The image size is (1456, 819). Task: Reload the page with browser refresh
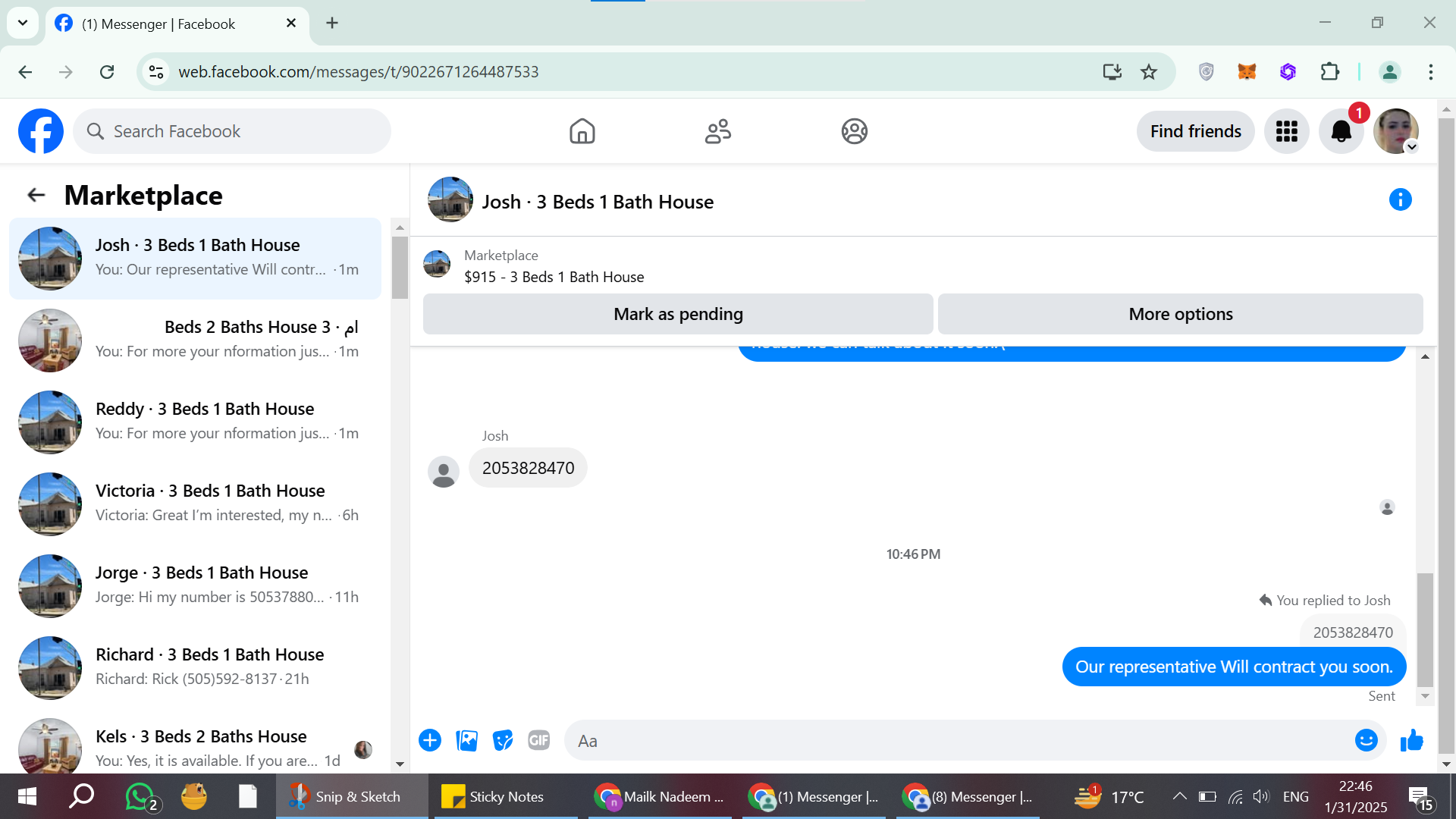tap(107, 72)
